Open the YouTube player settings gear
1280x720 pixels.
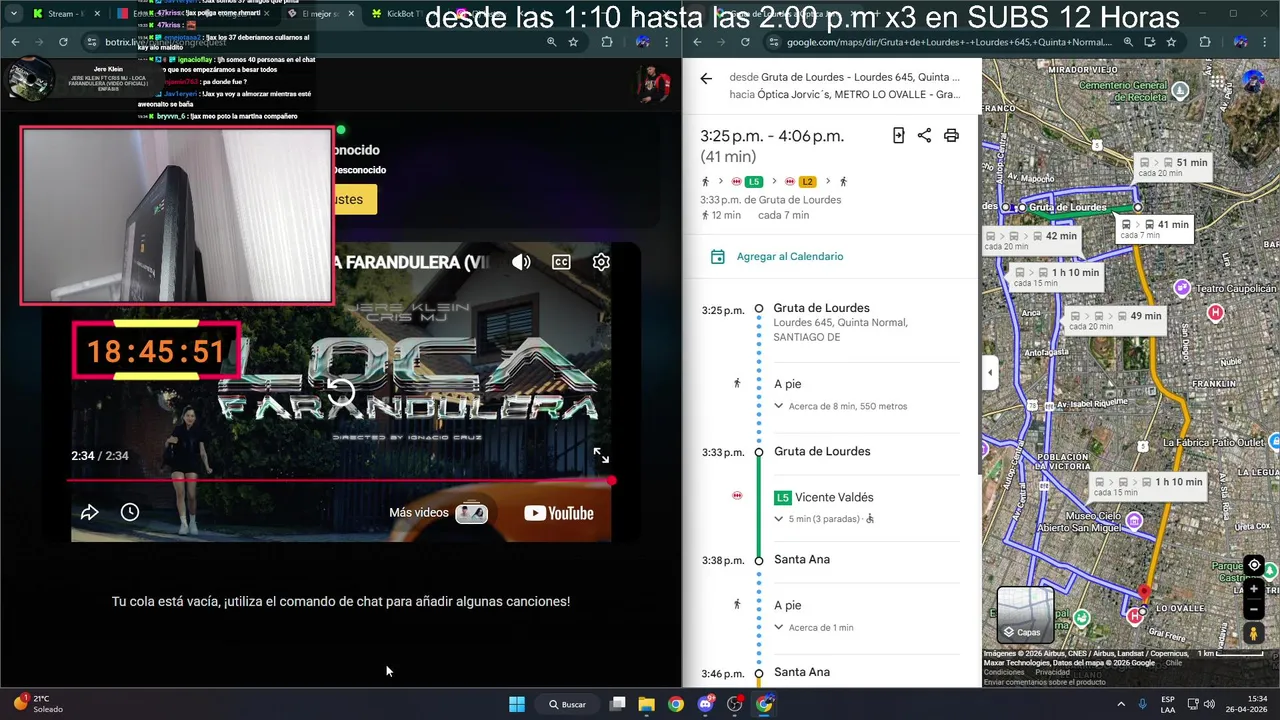[601, 262]
